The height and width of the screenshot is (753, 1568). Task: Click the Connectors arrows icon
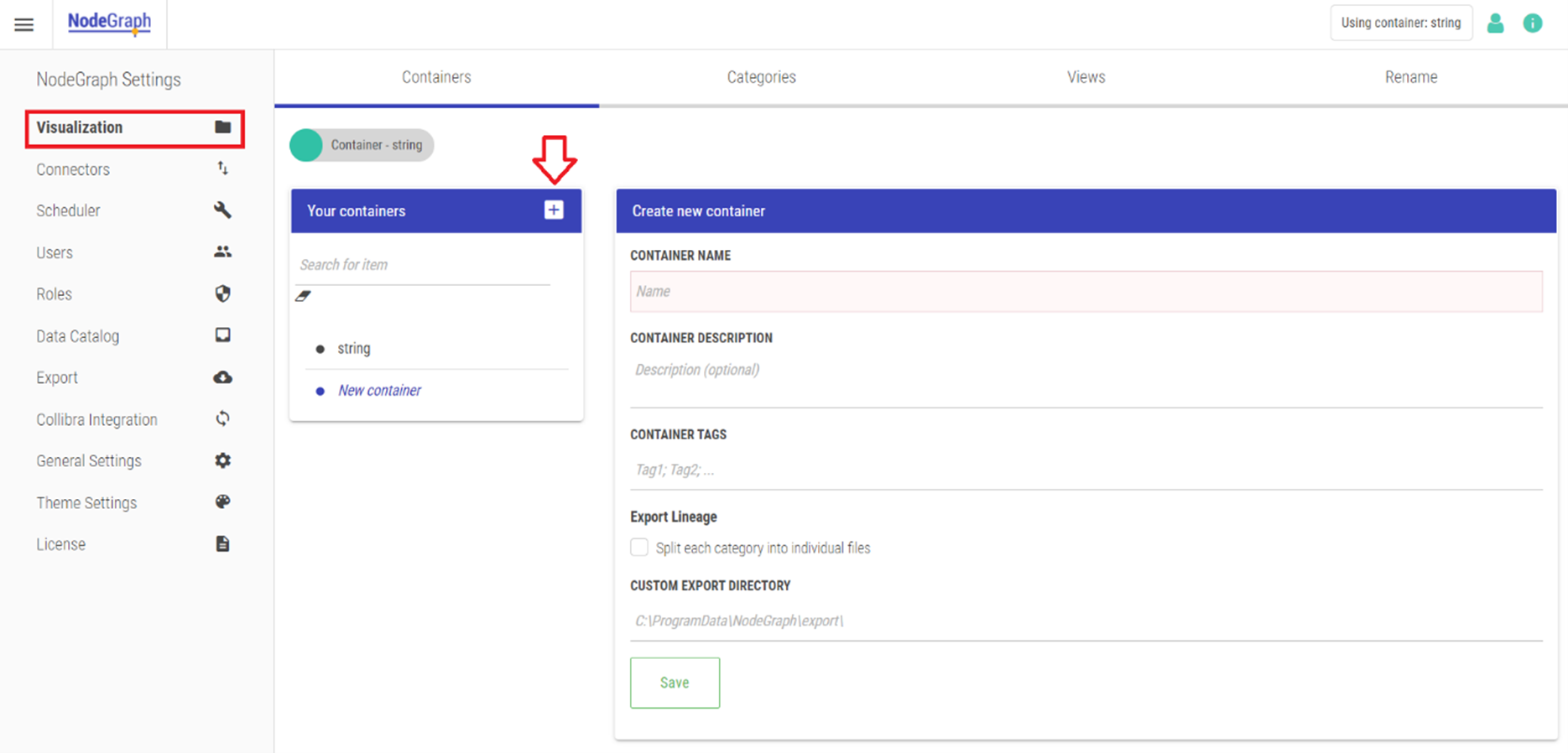[x=222, y=169]
